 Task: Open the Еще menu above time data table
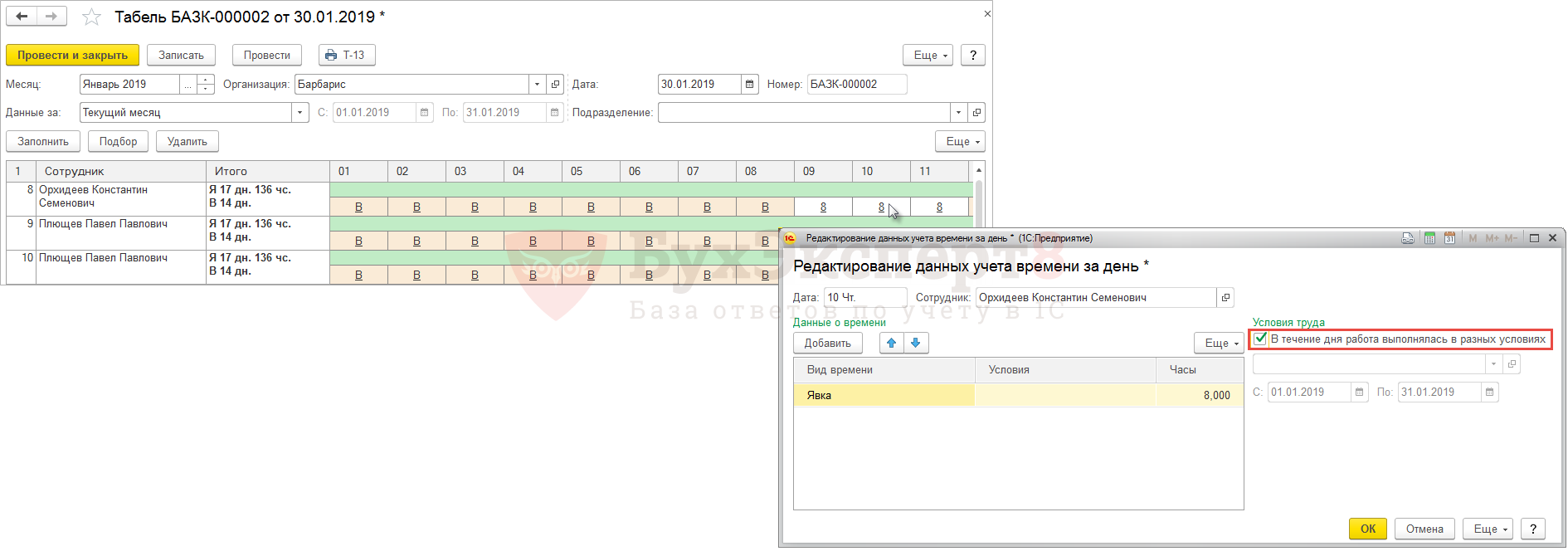pos(1218,343)
